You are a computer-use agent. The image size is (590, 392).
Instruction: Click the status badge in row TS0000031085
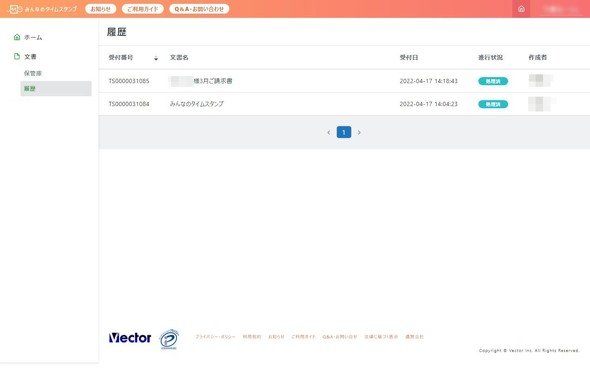point(493,81)
